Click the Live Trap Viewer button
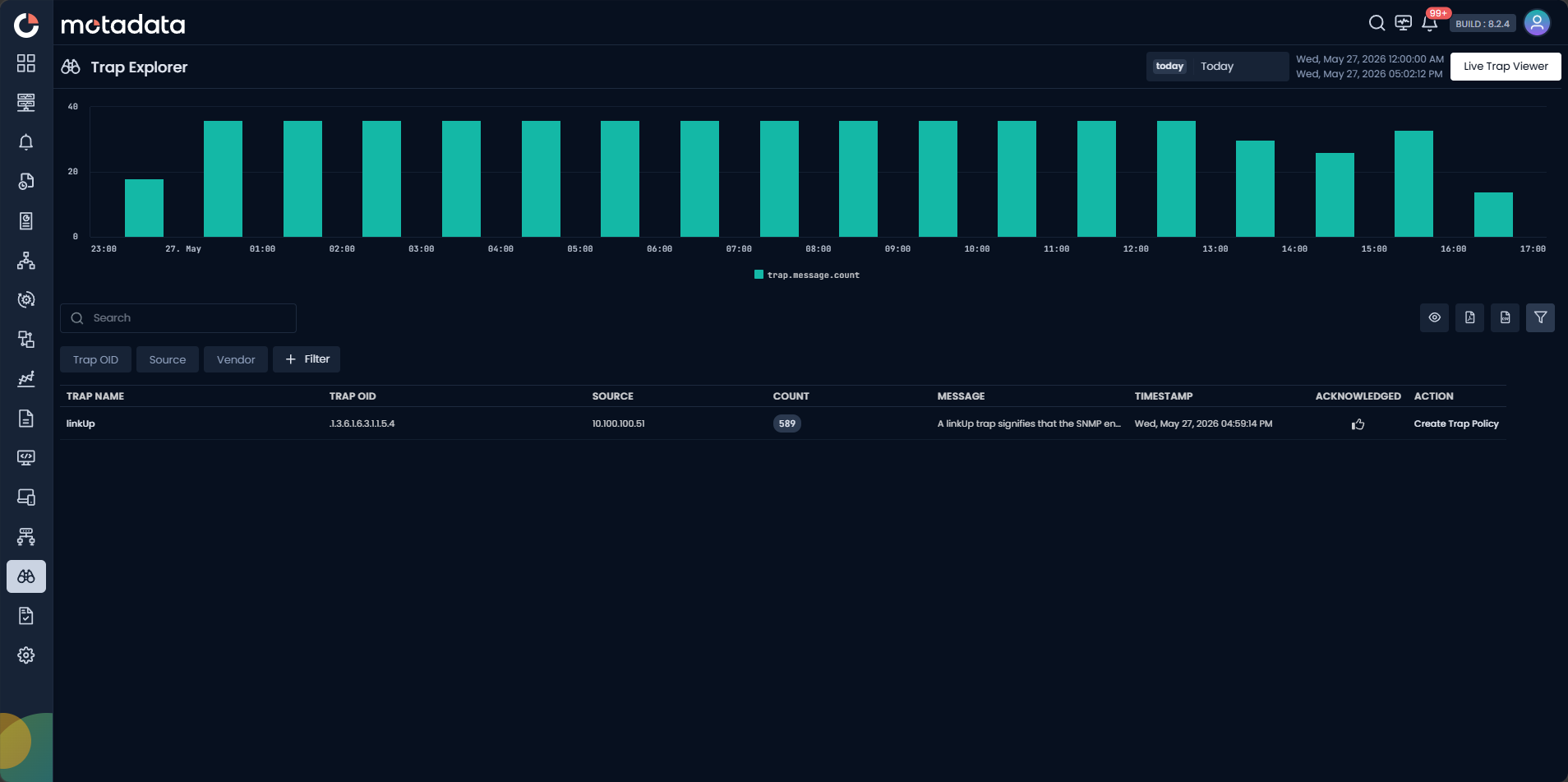Viewport: 1568px width, 782px height. (1506, 67)
